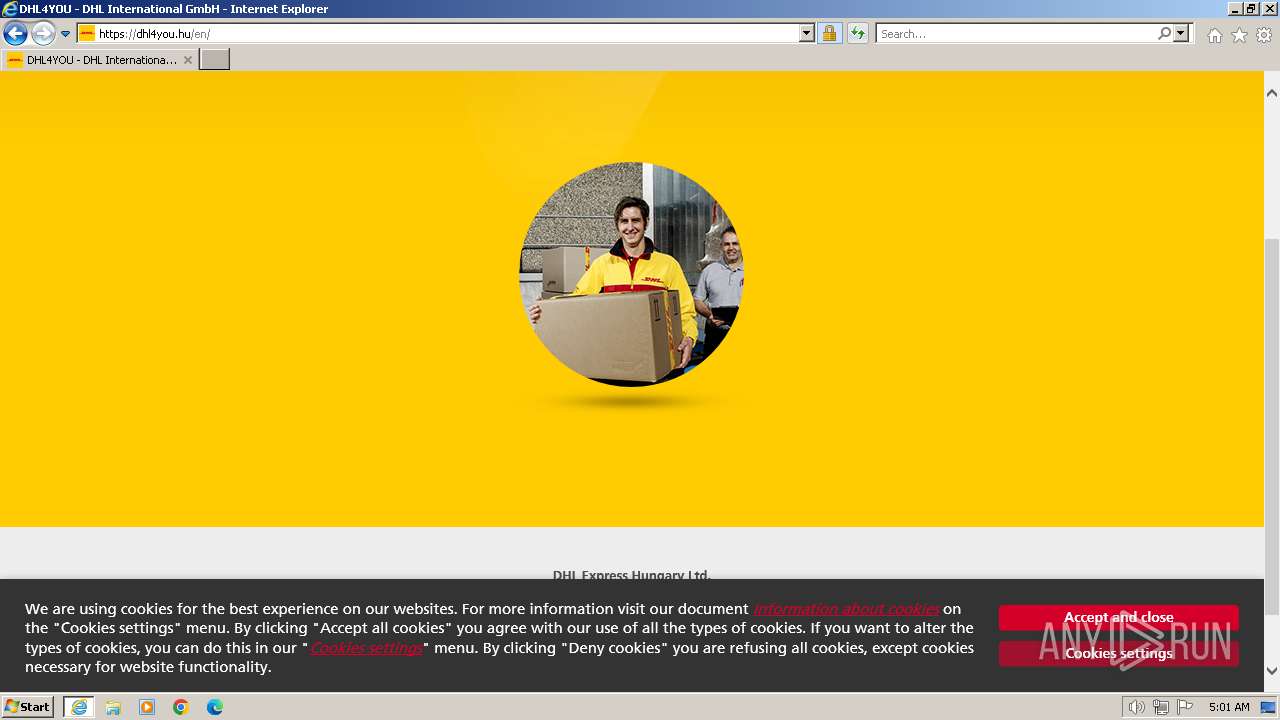Click the volume speaker tray icon

[1136, 707]
